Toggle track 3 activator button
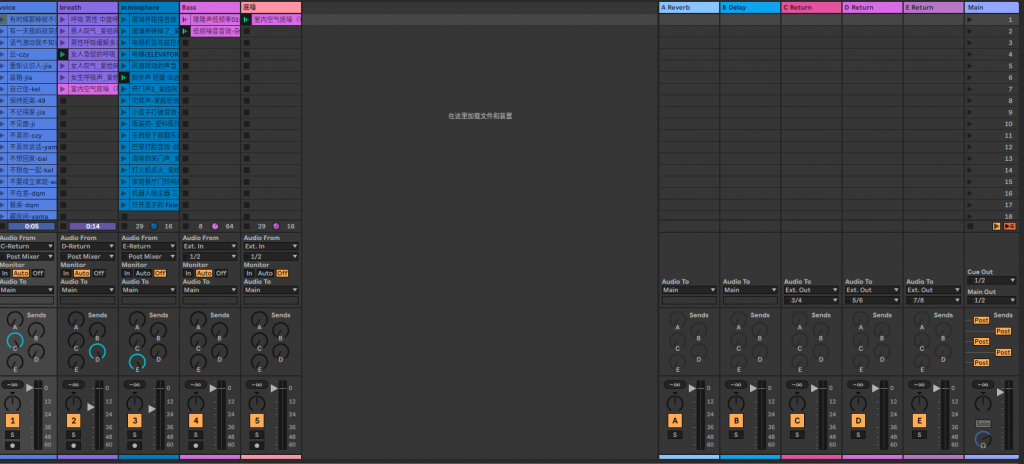 pos(135,421)
